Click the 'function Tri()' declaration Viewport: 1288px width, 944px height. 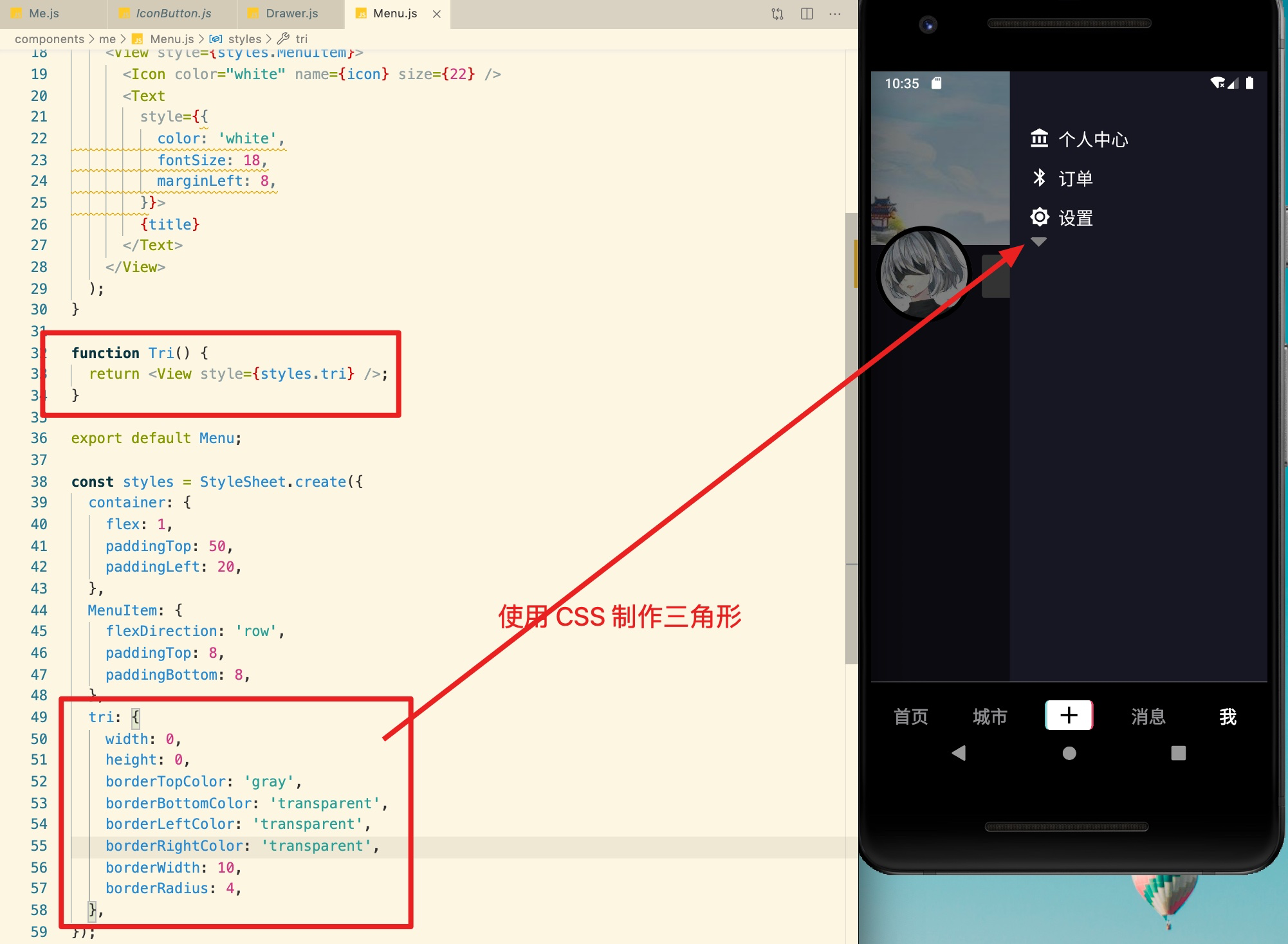point(140,353)
